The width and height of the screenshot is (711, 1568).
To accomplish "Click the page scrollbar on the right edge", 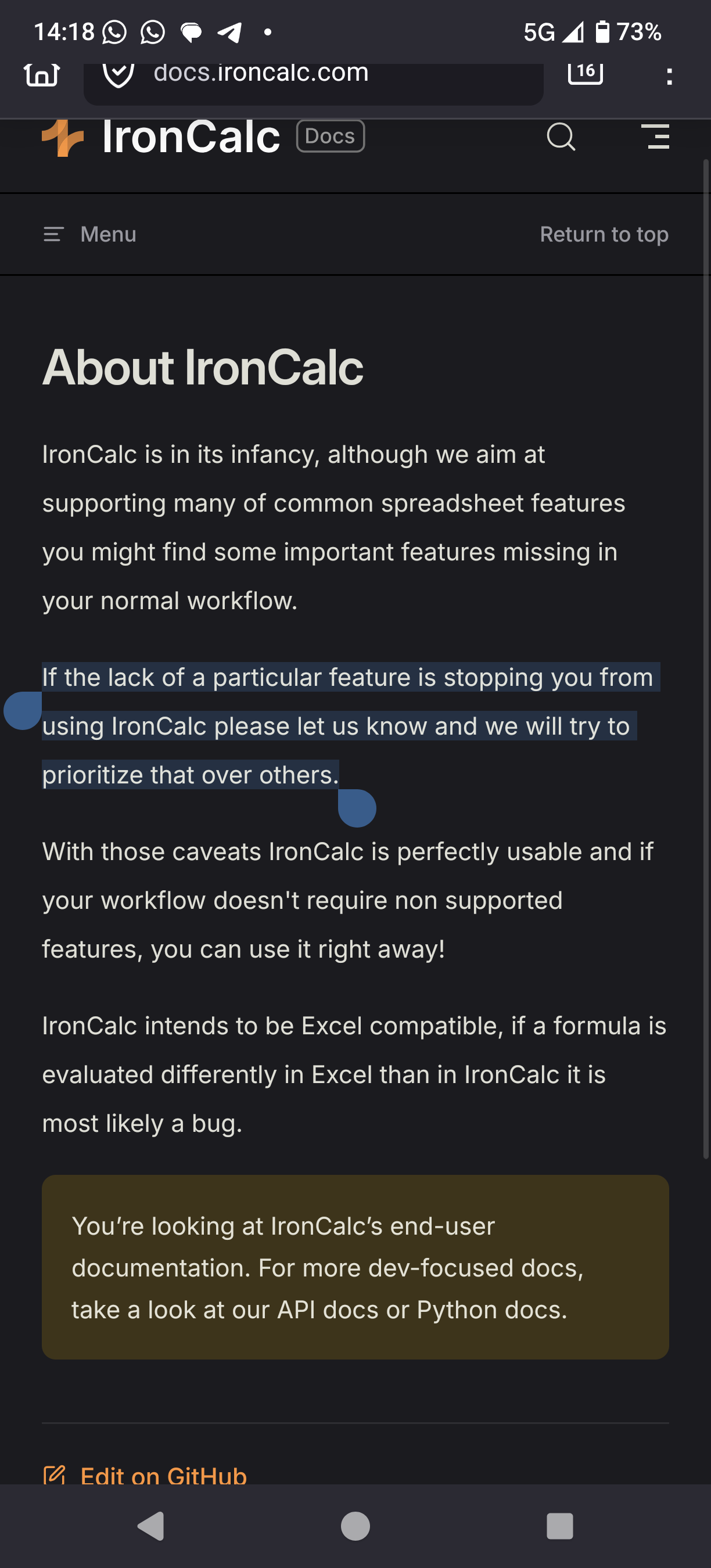I will pyautogui.click(x=706, y=657).
